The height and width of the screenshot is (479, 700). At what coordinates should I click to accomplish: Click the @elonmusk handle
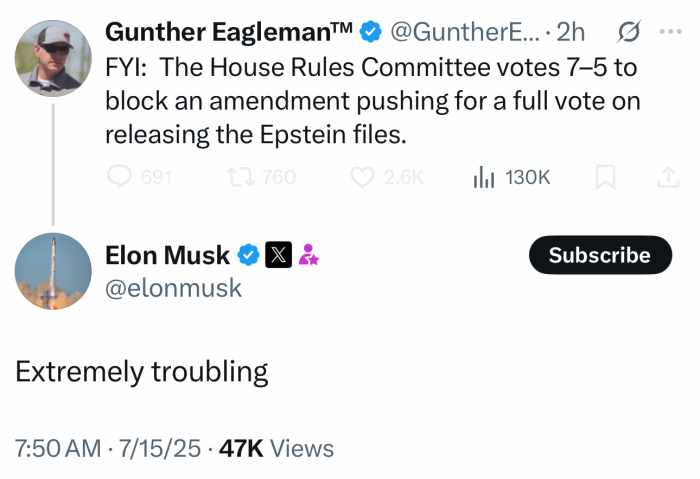point(173,288)
